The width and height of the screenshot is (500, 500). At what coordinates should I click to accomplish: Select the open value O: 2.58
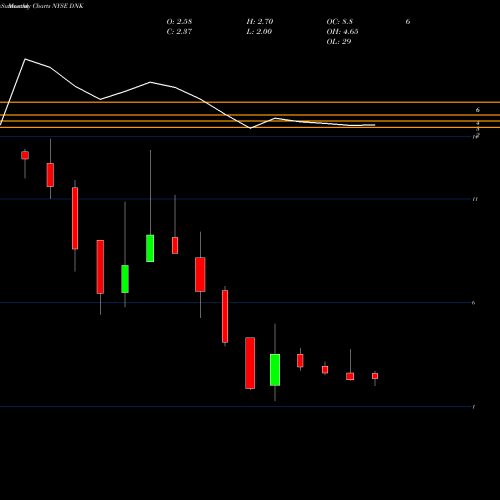pyautogui.click(x=179, y=22)
